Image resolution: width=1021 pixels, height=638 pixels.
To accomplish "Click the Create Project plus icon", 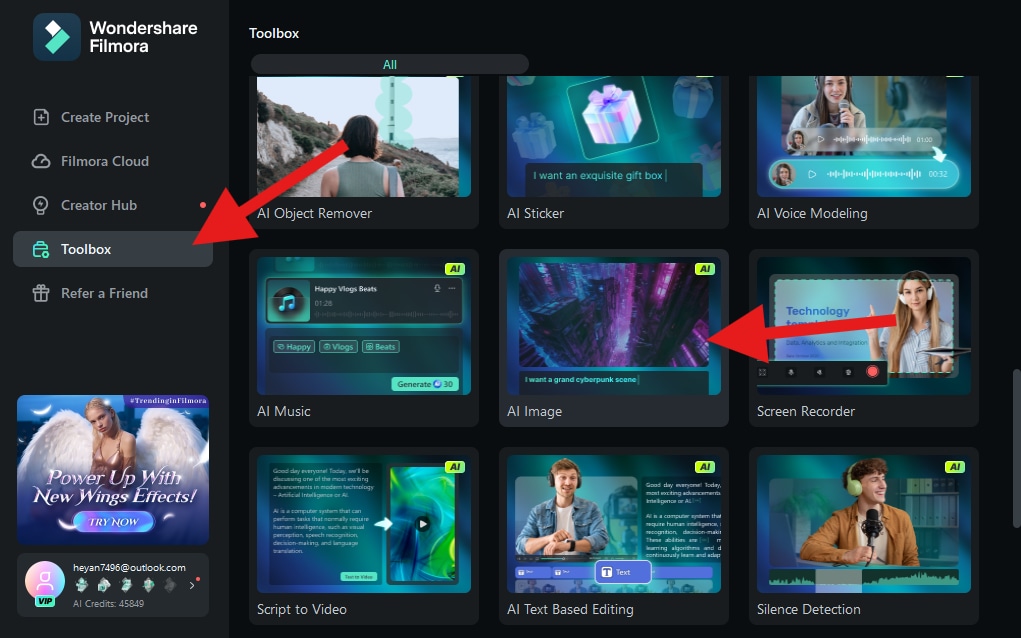I will click(x=41, y=117).
